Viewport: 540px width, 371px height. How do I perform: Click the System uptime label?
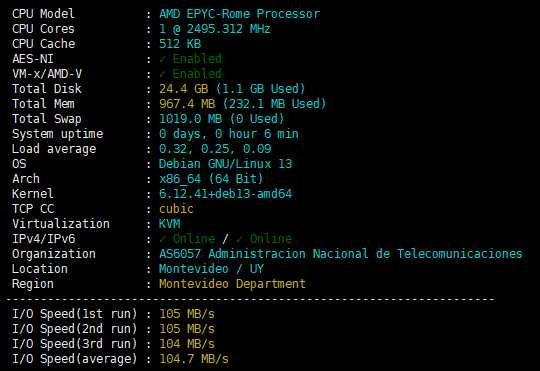click(58, 134)
